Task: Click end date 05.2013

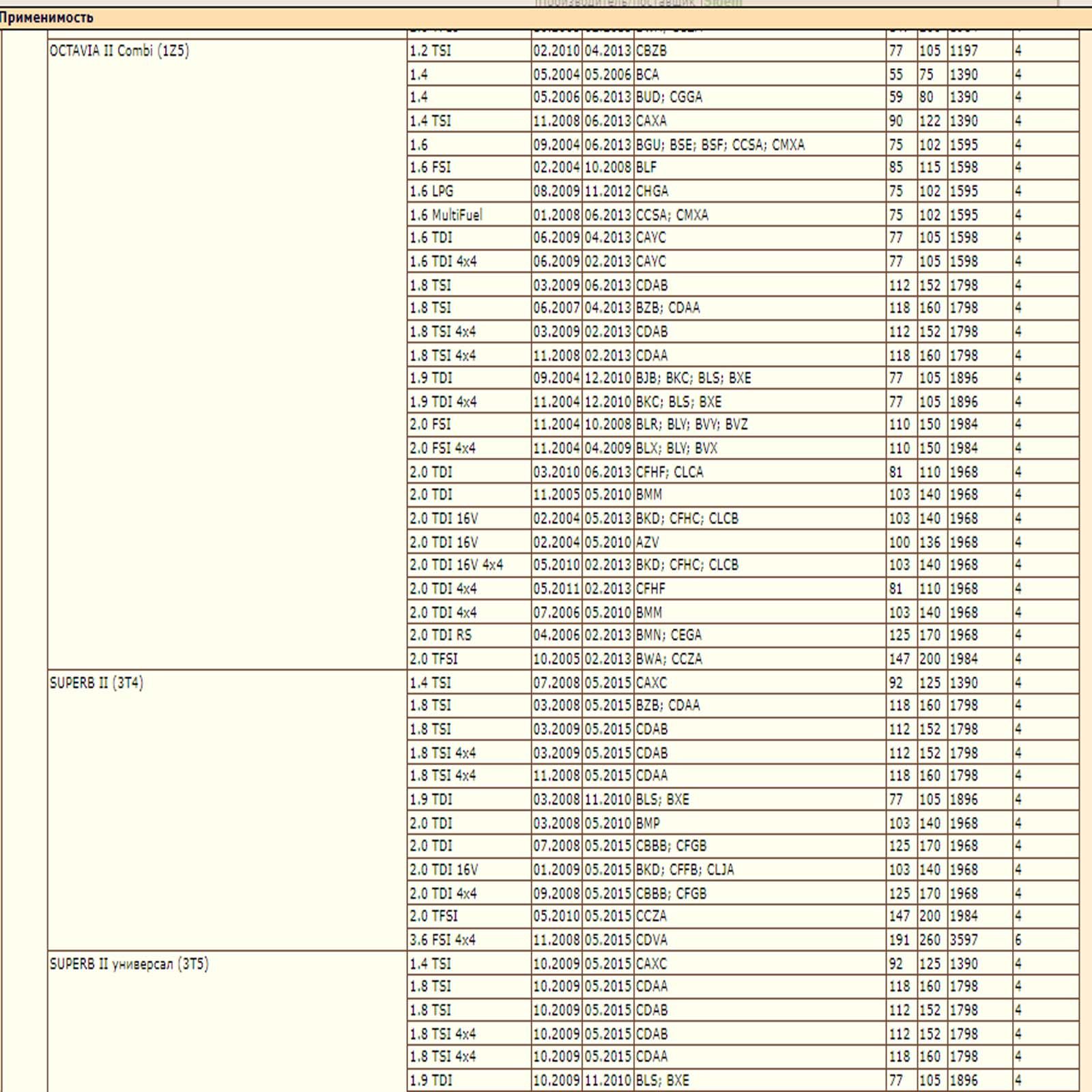Action: pyautogui.click(x=607, y=519)
